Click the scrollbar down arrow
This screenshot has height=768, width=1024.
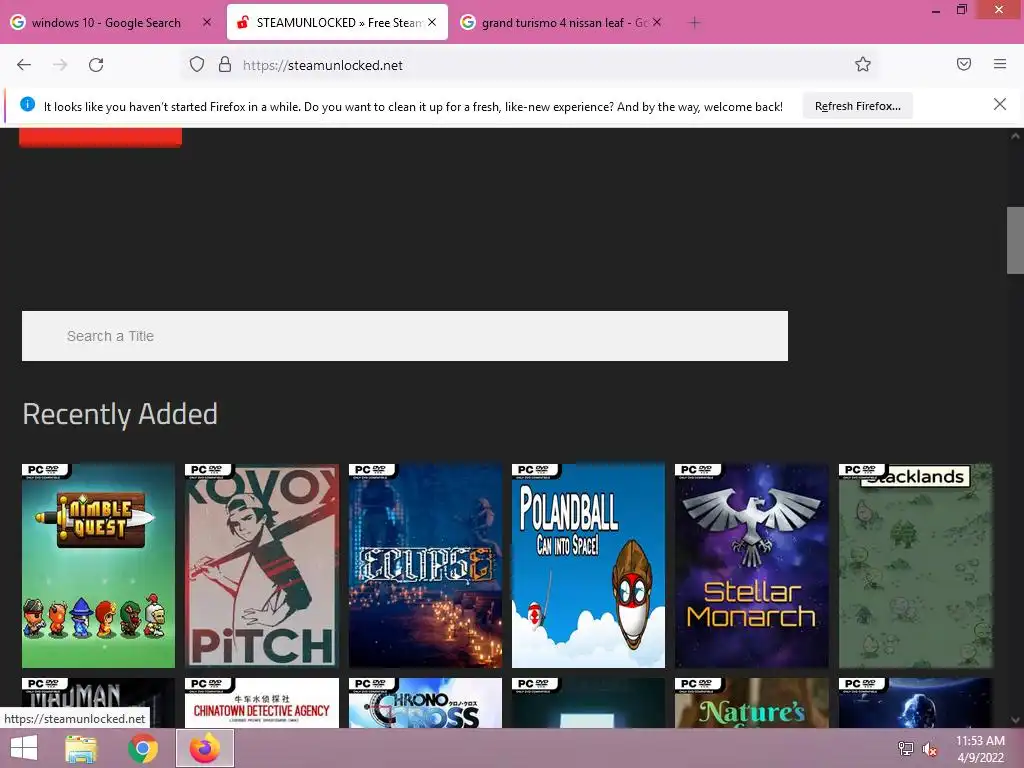[x=1015, y=720]
